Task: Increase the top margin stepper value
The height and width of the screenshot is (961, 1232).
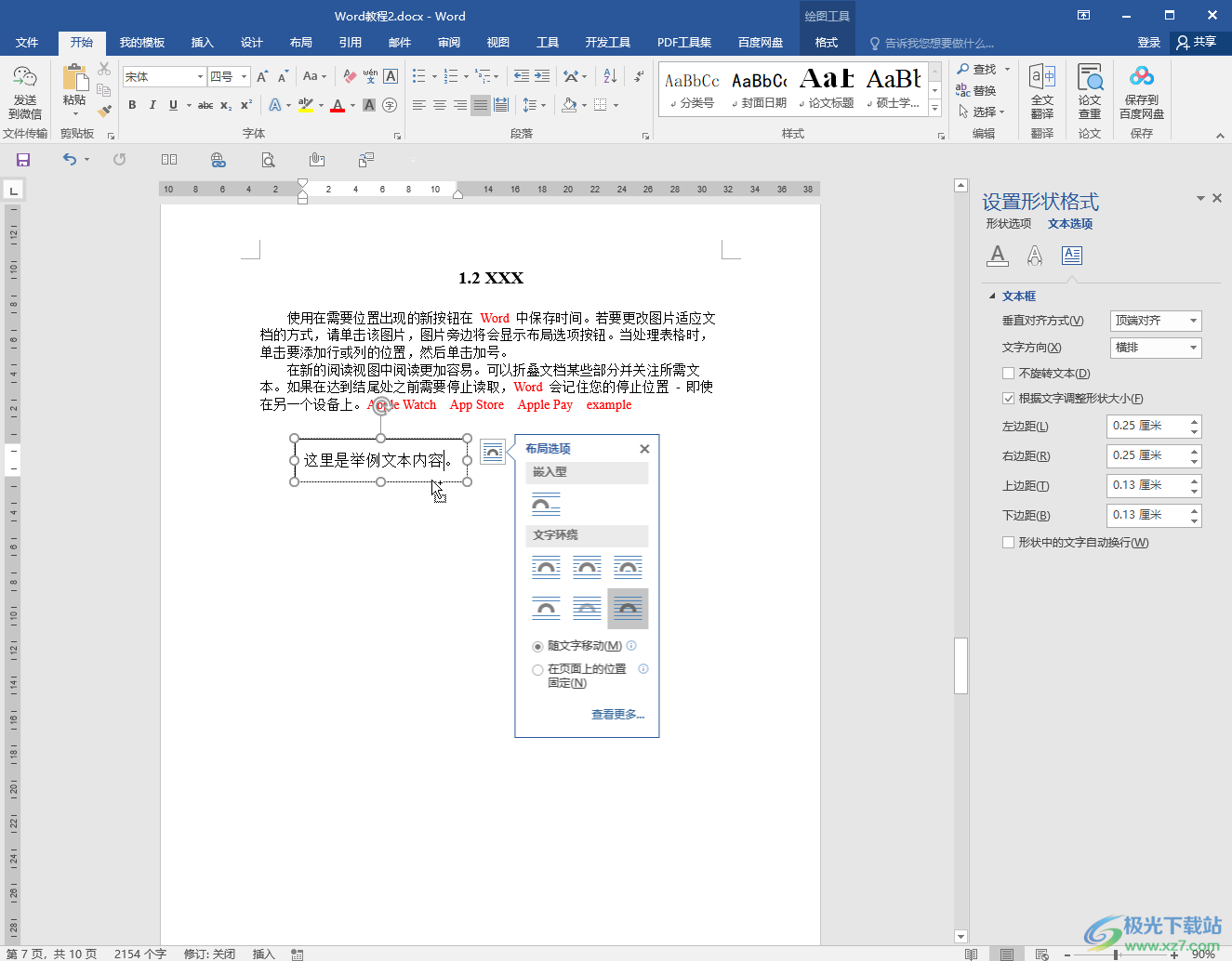Action: (x=1195, y=480)
